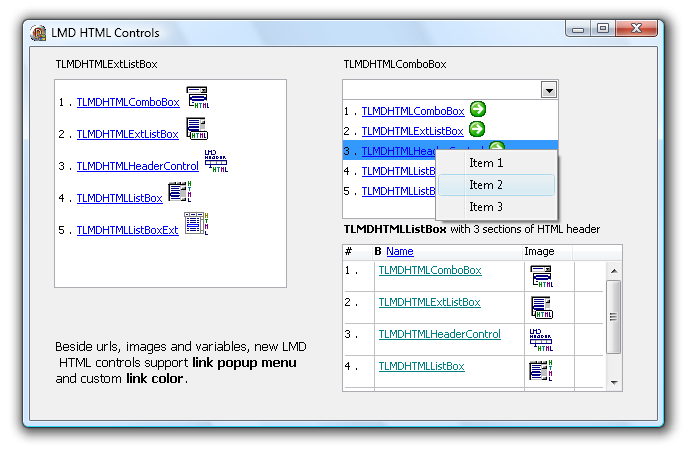Open the TLMDHTMLComboBox dropdown arrow
The height and width of the screenshot is (459, 691).
(x=548, y=90)
